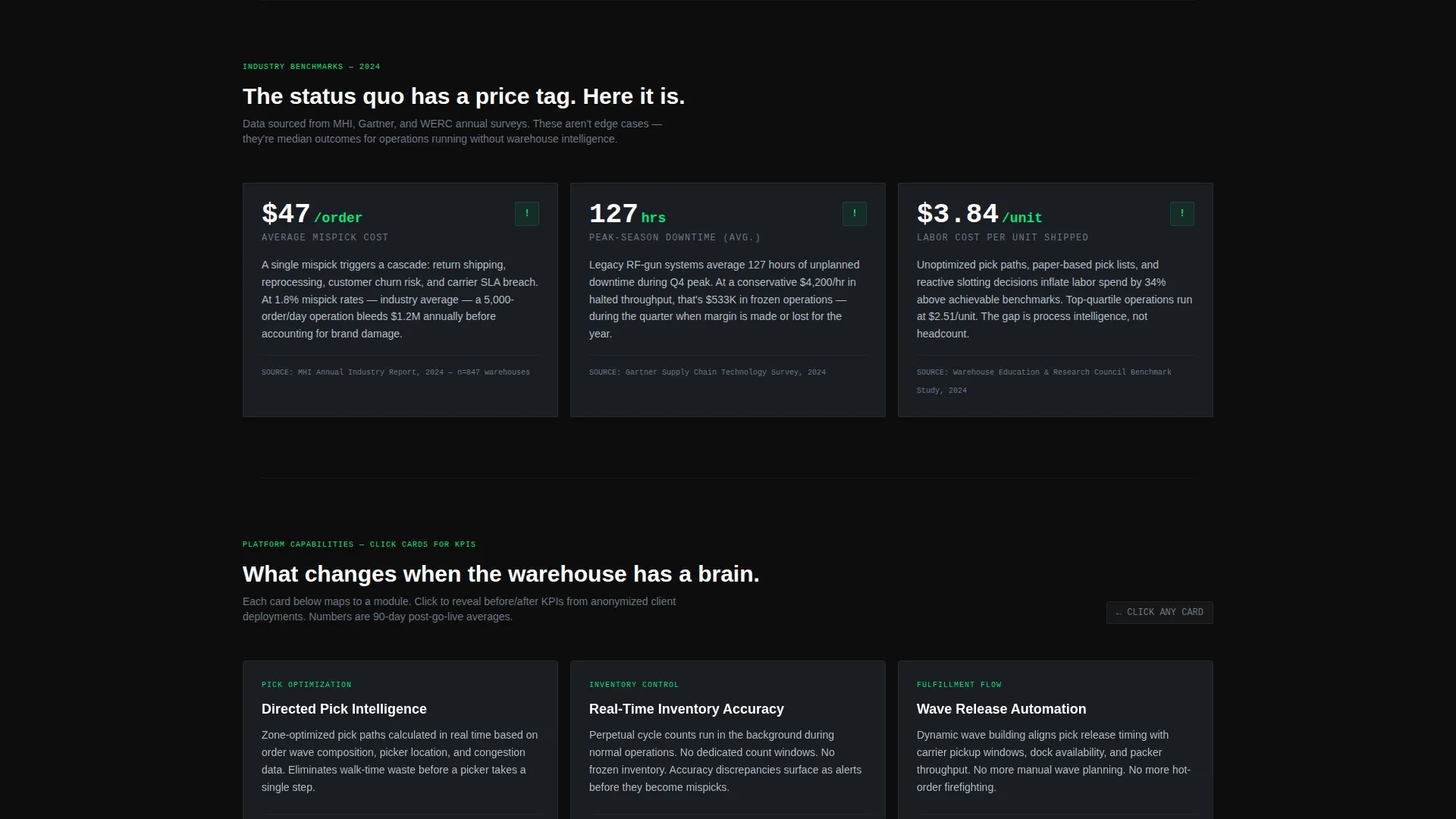Click the Gartner Supply Chain Survey source line

click(x=708, y=372)
